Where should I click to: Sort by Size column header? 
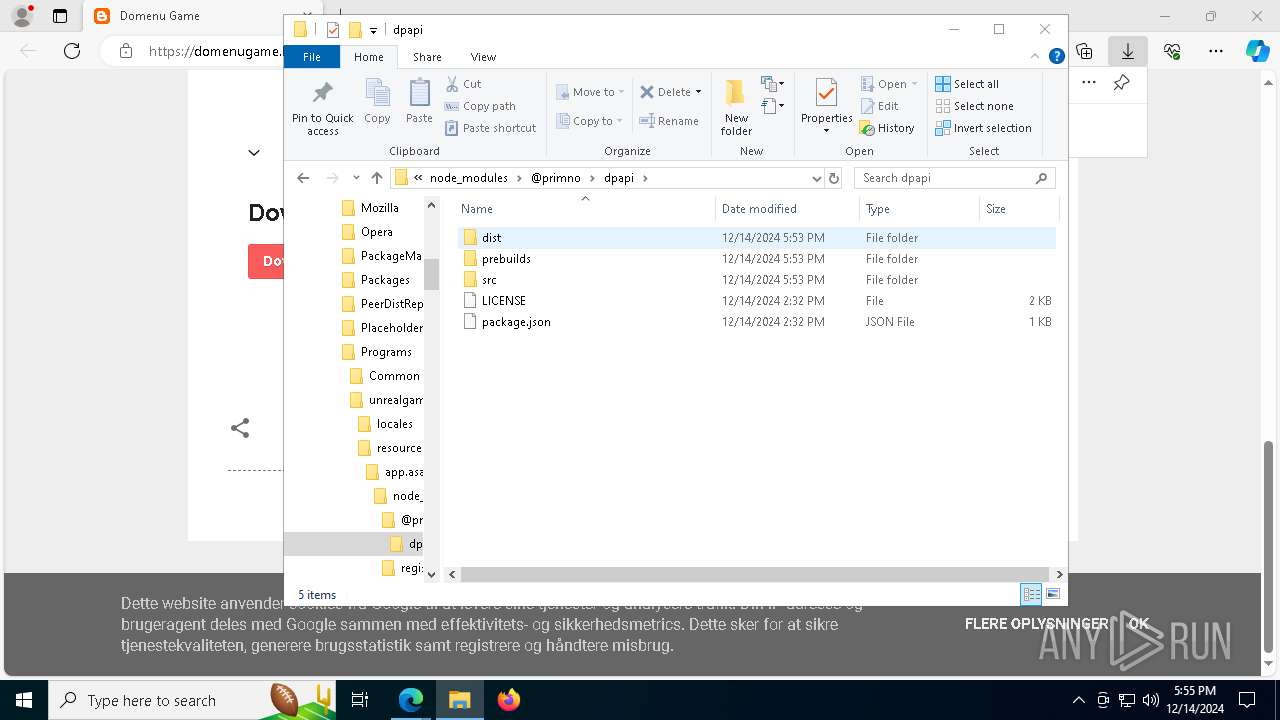tap(1019, 209)
